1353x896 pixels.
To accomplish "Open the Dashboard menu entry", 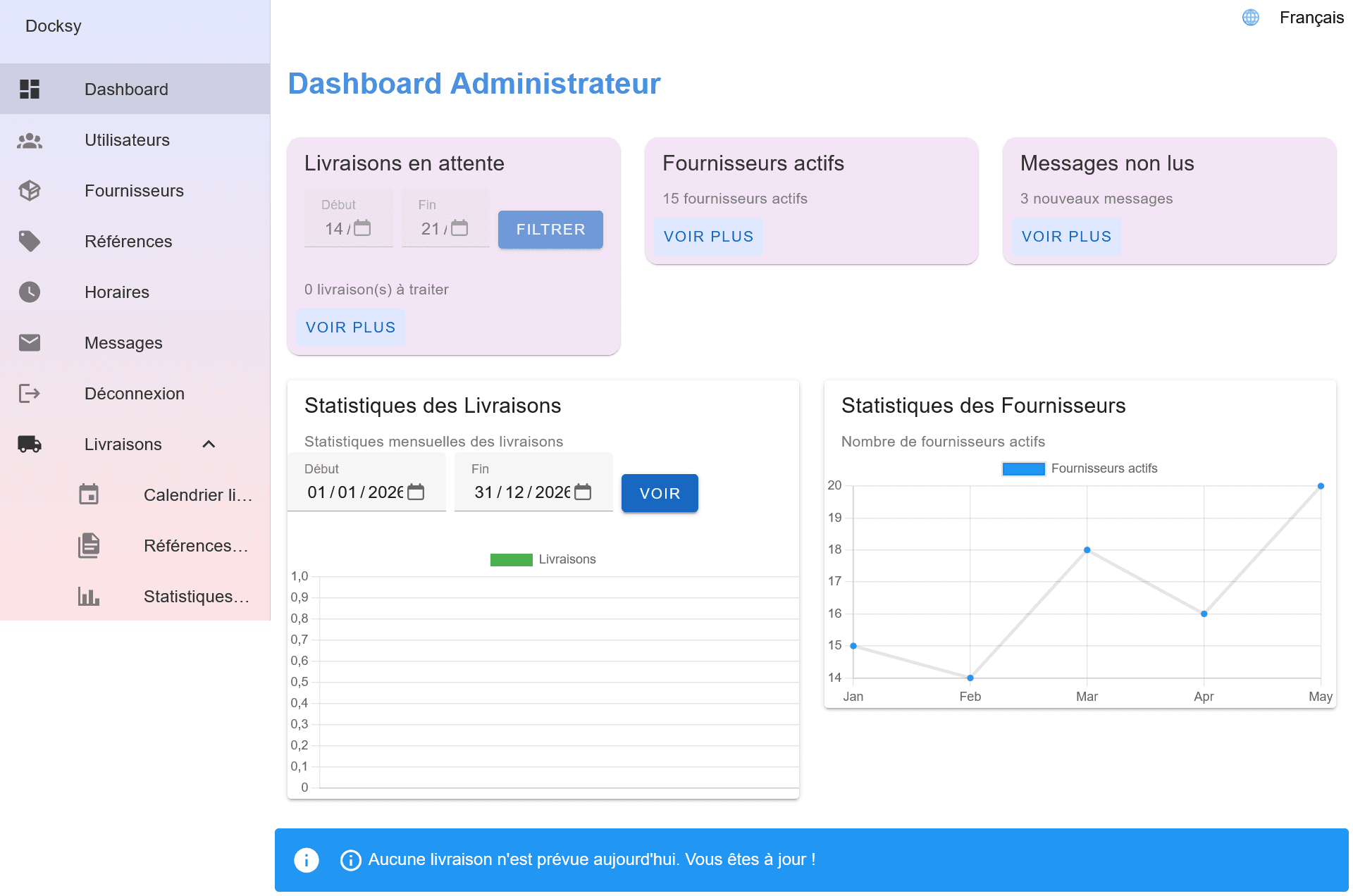I will [x=127, y=89].
